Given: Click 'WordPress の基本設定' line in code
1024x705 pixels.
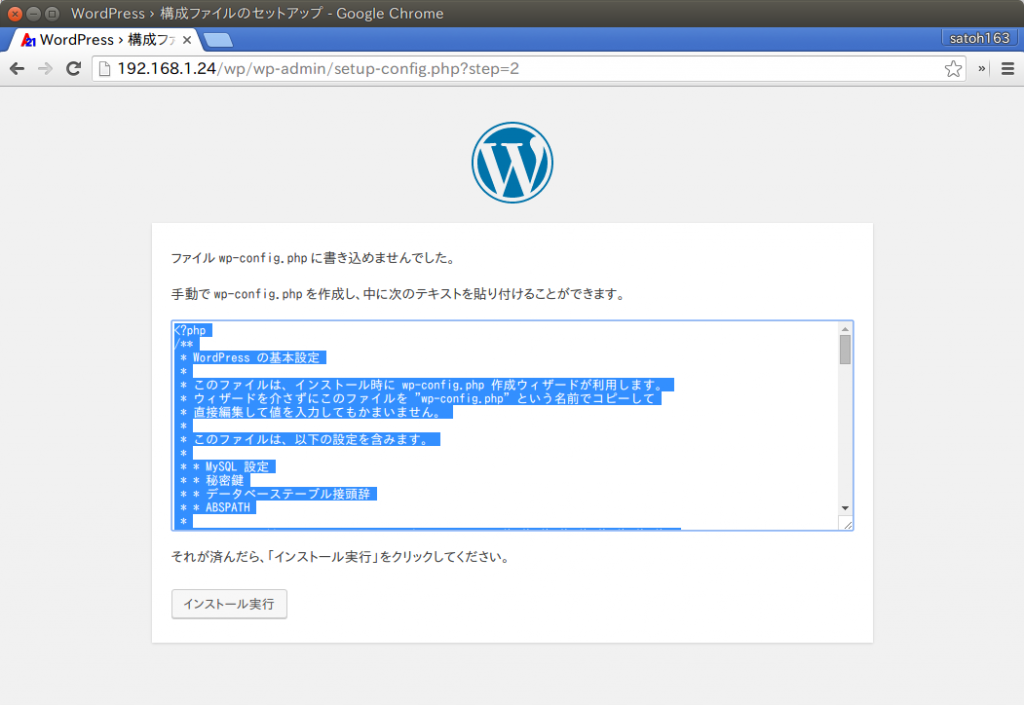Looking at the screenshot, I should coord(256,358).
